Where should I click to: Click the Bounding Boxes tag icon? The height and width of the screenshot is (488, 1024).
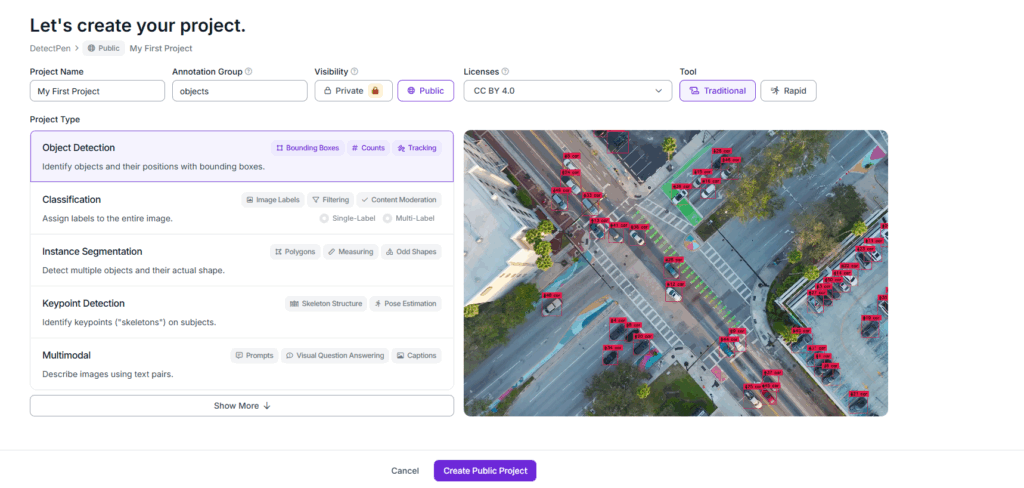(x=280, y=148)
